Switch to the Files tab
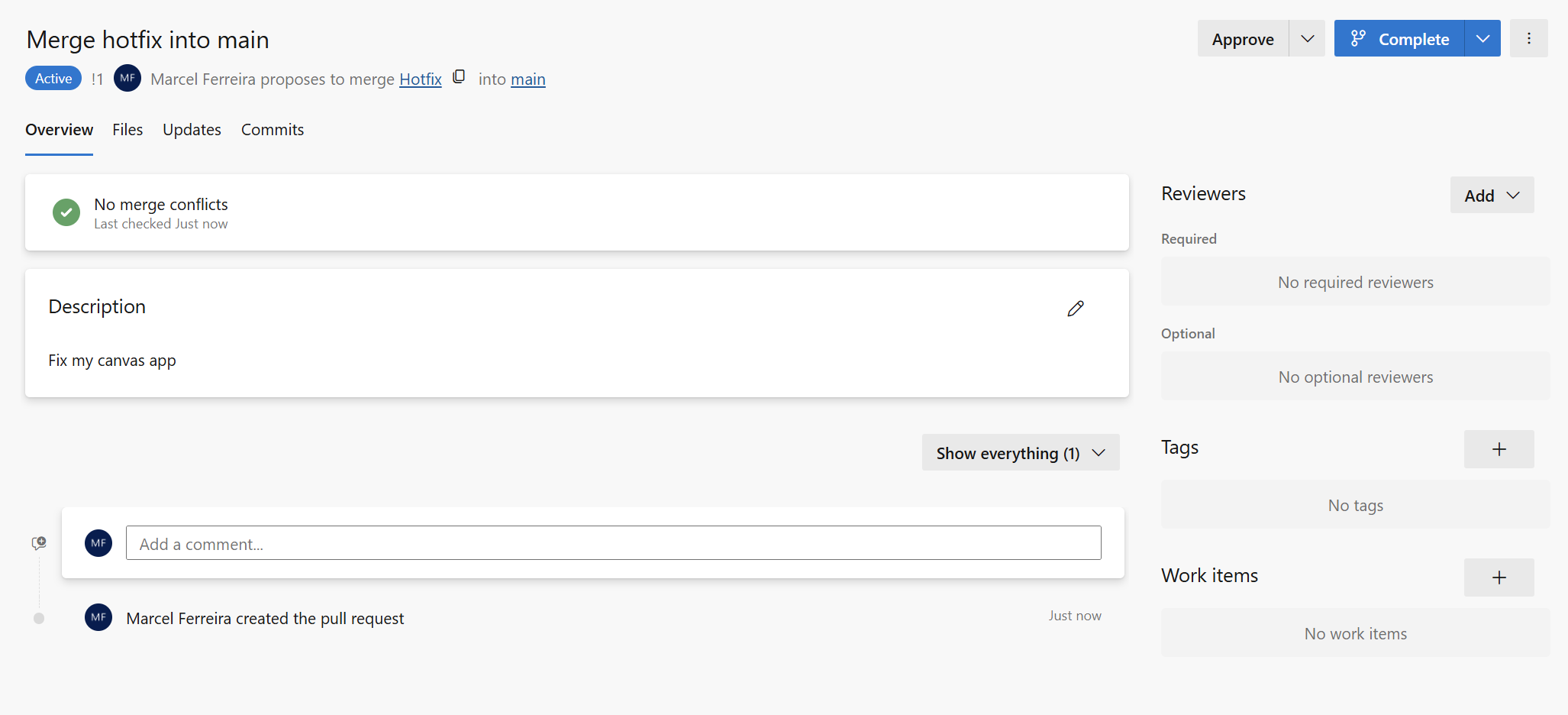 click(x=127, y=129)
